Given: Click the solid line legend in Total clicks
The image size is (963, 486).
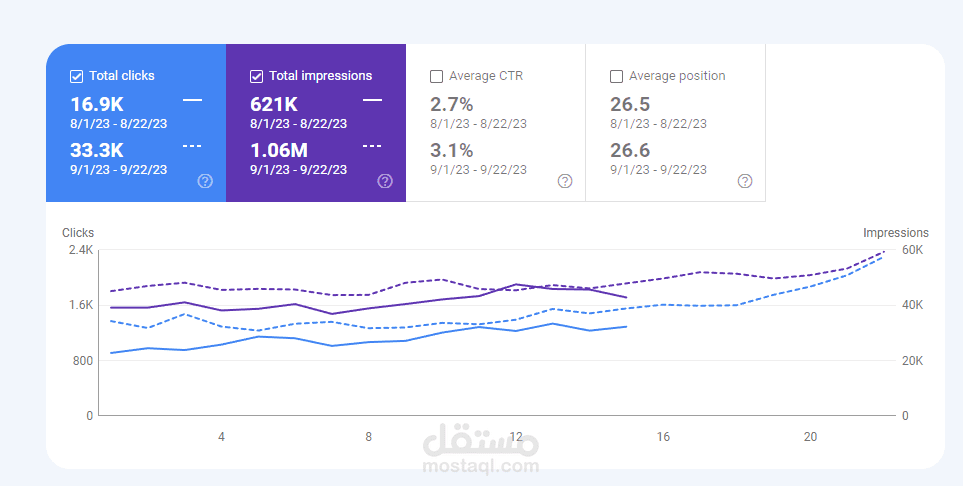Looking at the screenshot, I should 192,100.
